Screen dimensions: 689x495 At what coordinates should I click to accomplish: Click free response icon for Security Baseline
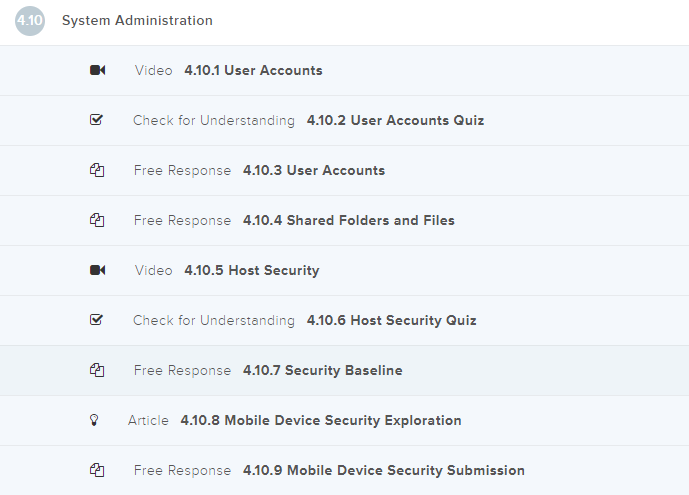coord(97,371)
